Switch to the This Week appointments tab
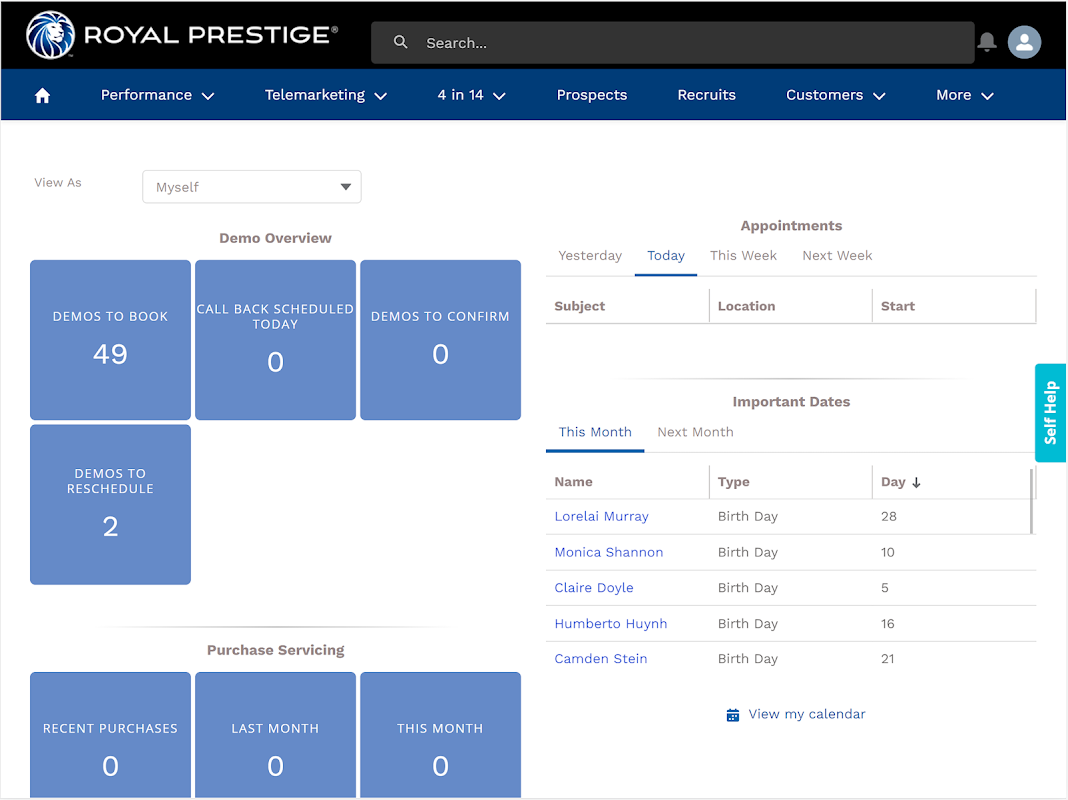Image resolution: width=1068 pixels, height=800 pixels. 743,256
